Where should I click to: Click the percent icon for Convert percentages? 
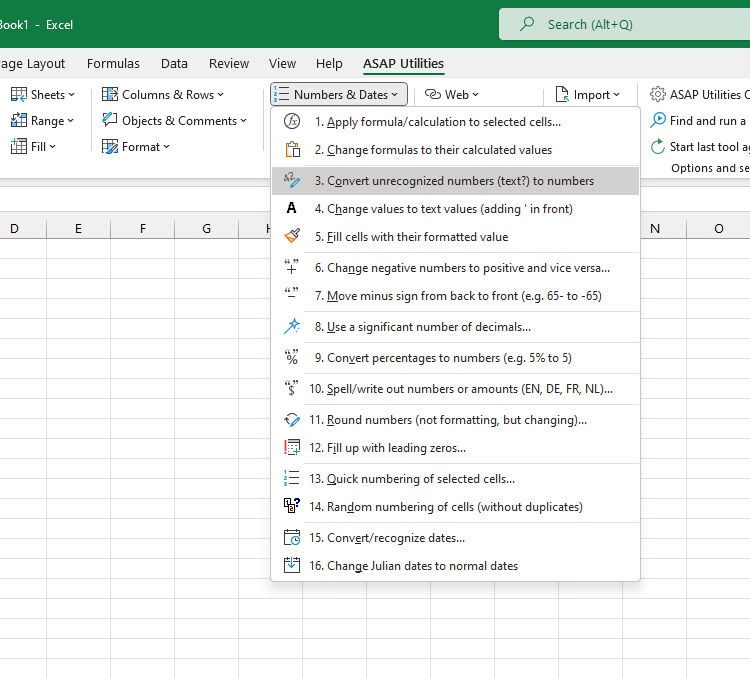point(291,357)
